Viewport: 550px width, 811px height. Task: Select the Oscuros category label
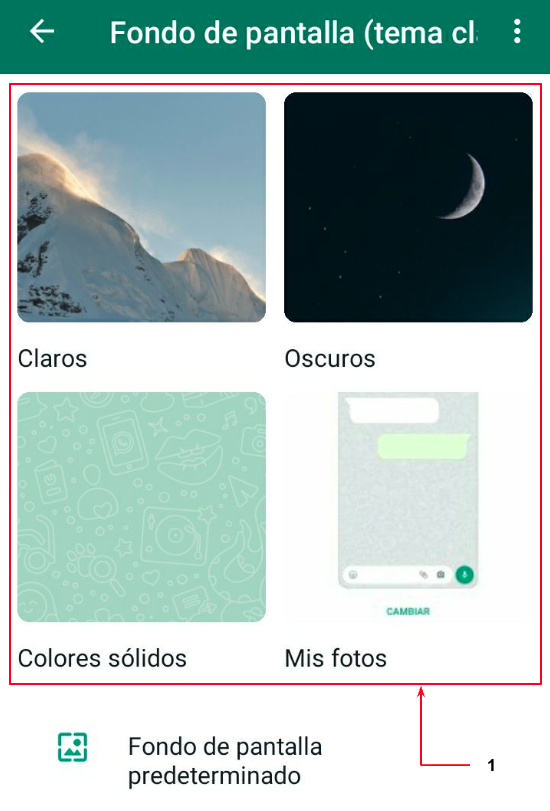coord(330,358)
